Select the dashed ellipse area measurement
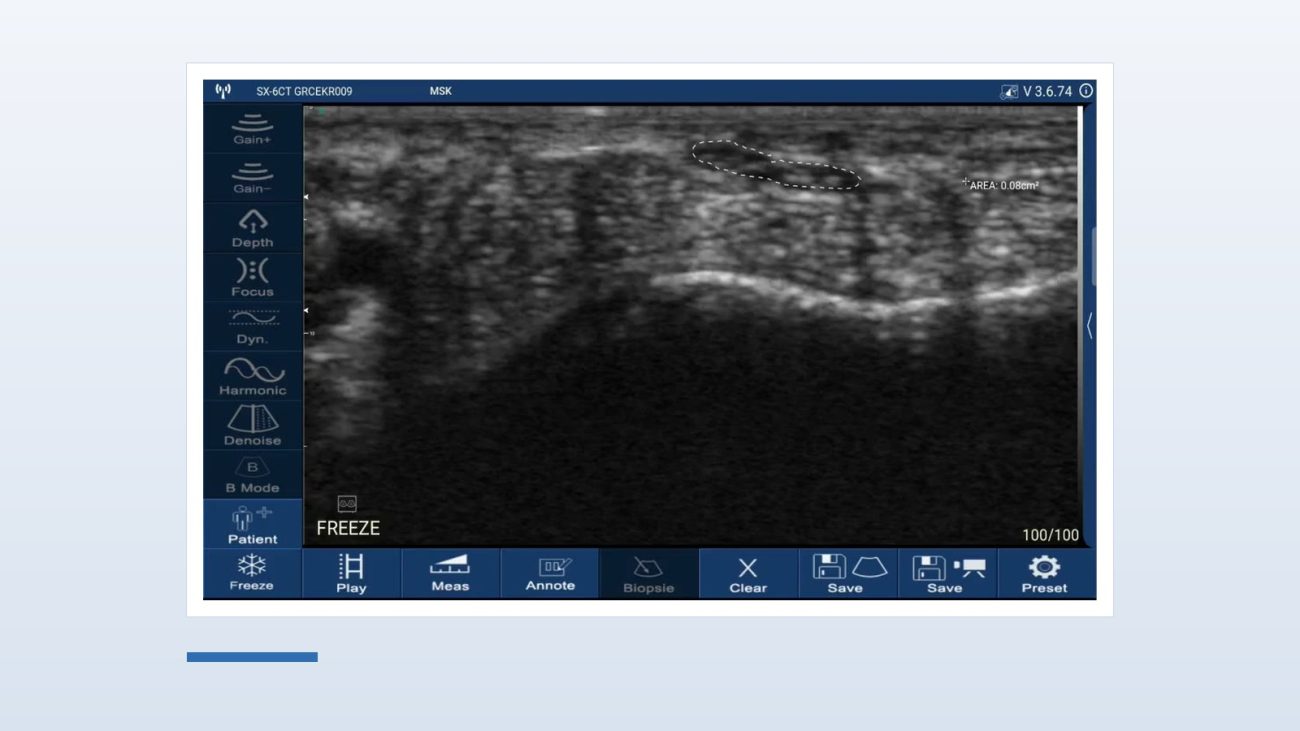 coord(776,164)
